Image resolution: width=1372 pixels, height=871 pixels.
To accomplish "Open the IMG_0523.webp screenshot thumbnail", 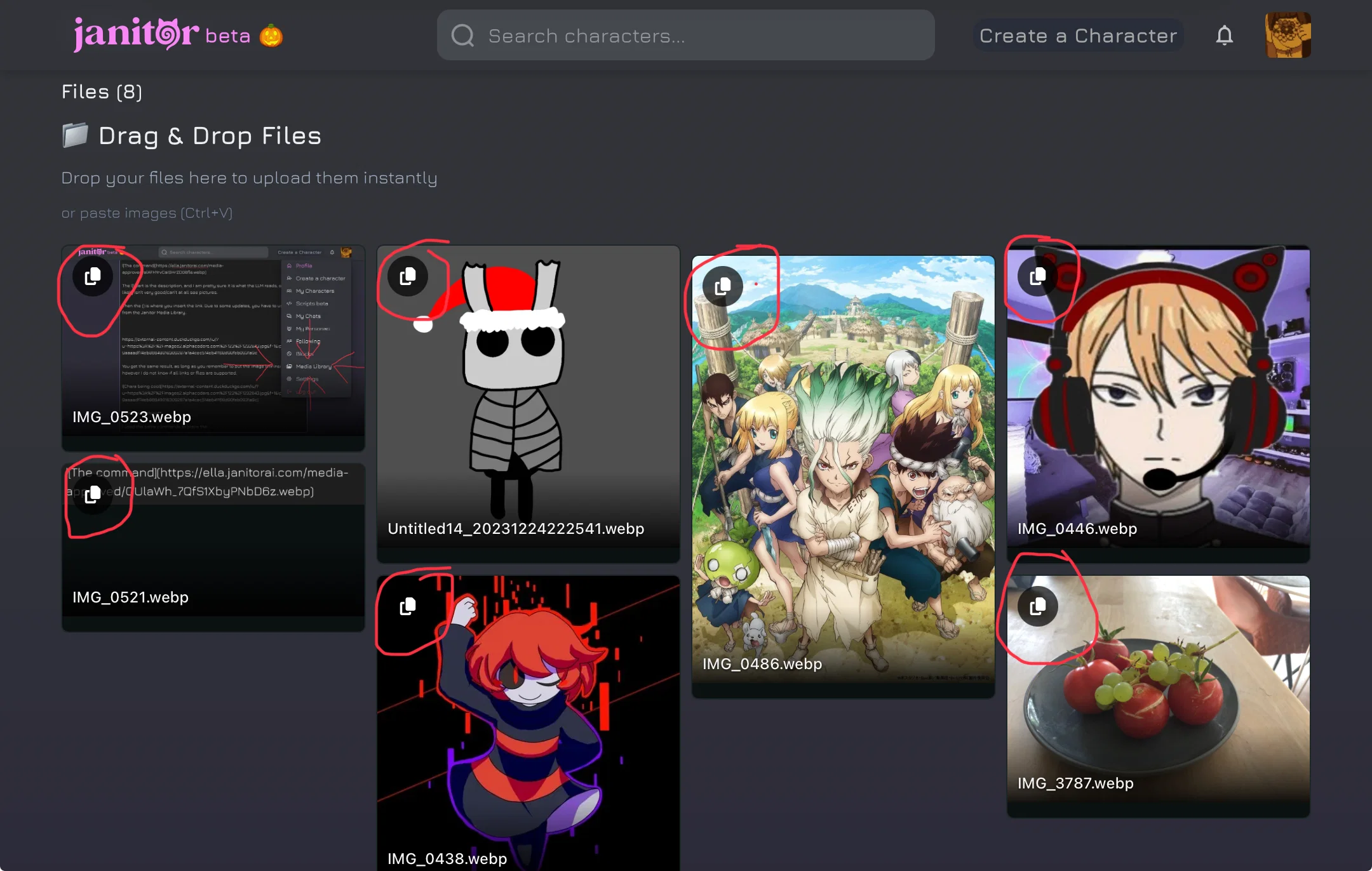I will click(x=213, y=348).
